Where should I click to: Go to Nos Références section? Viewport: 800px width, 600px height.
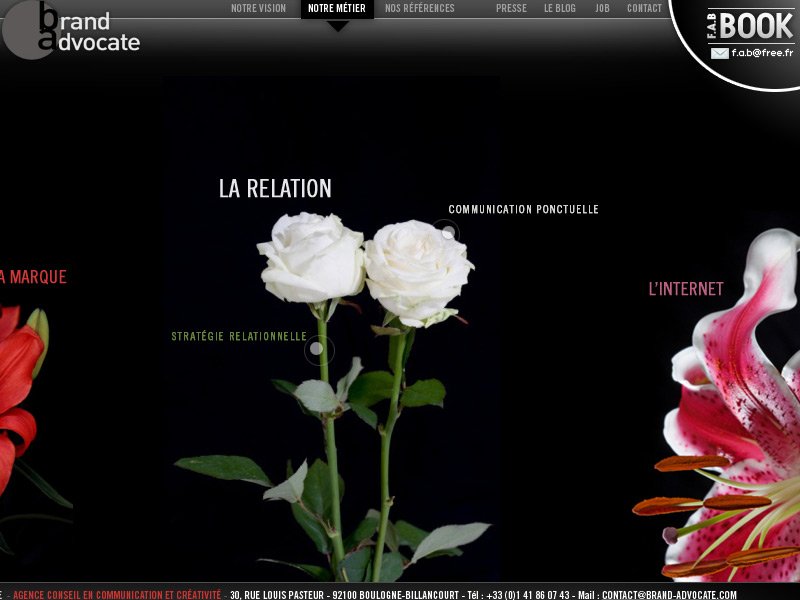click(x=419, y=8)
